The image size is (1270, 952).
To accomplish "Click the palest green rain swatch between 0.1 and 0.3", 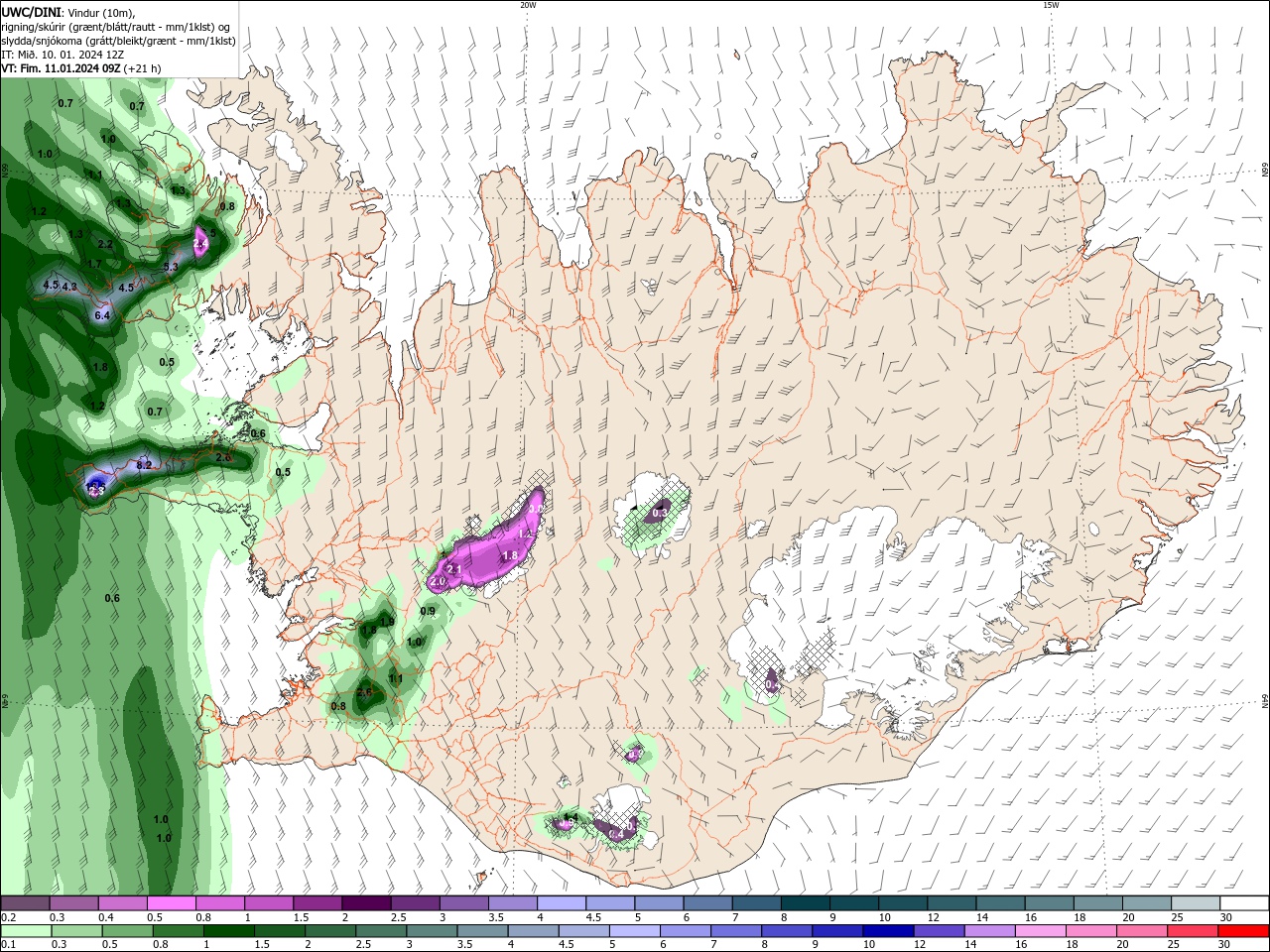I will click(x=26, y=931).
